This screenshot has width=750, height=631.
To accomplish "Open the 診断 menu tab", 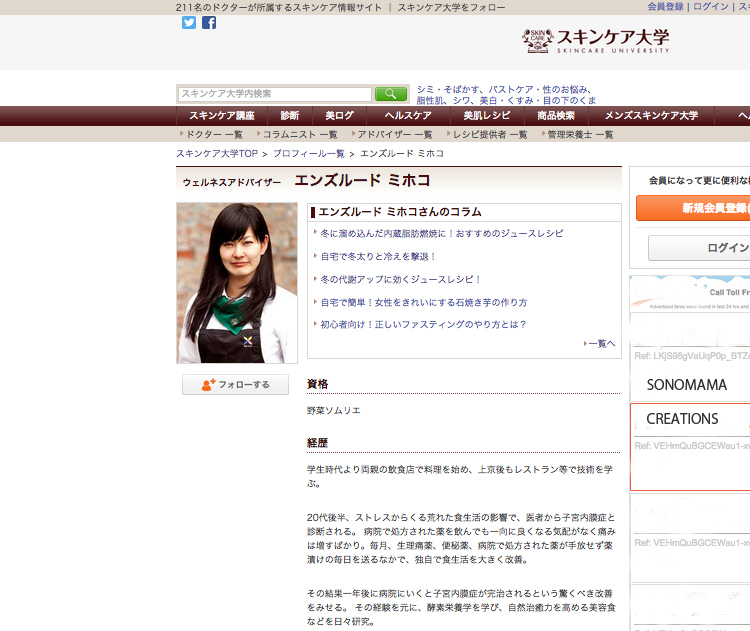I will pos(289,116).
